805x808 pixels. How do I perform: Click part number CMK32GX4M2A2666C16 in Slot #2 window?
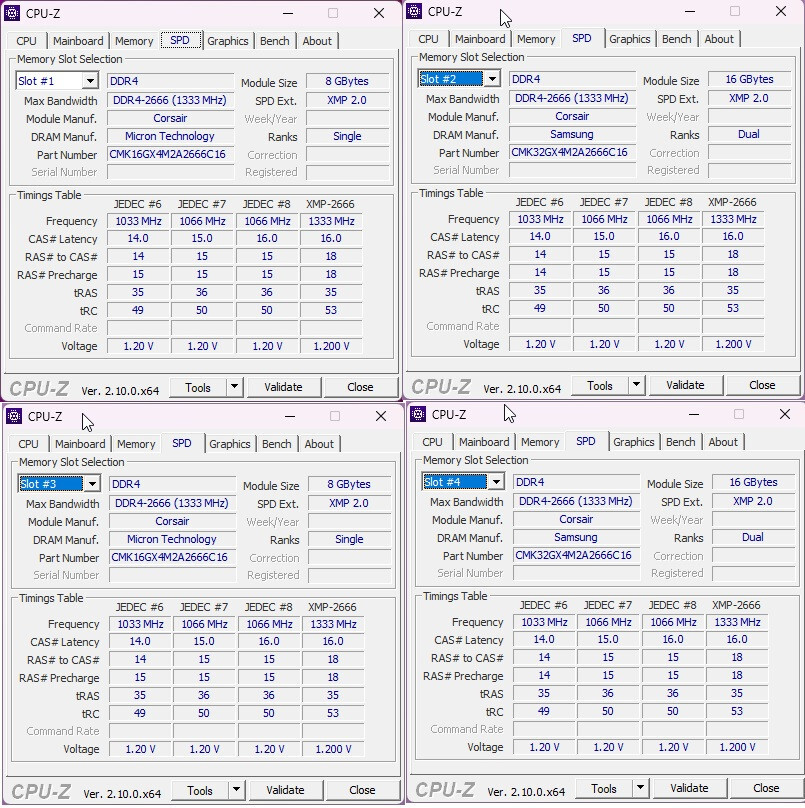coord(572,152)
